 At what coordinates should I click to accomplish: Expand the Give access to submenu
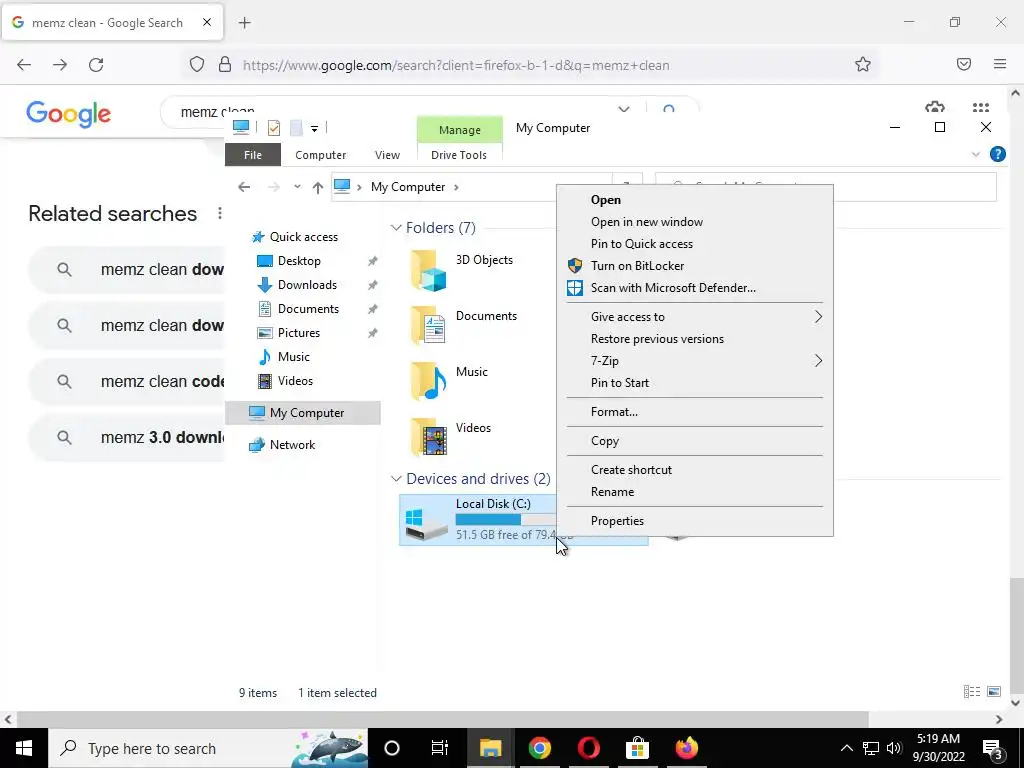(x=694, y=317)
